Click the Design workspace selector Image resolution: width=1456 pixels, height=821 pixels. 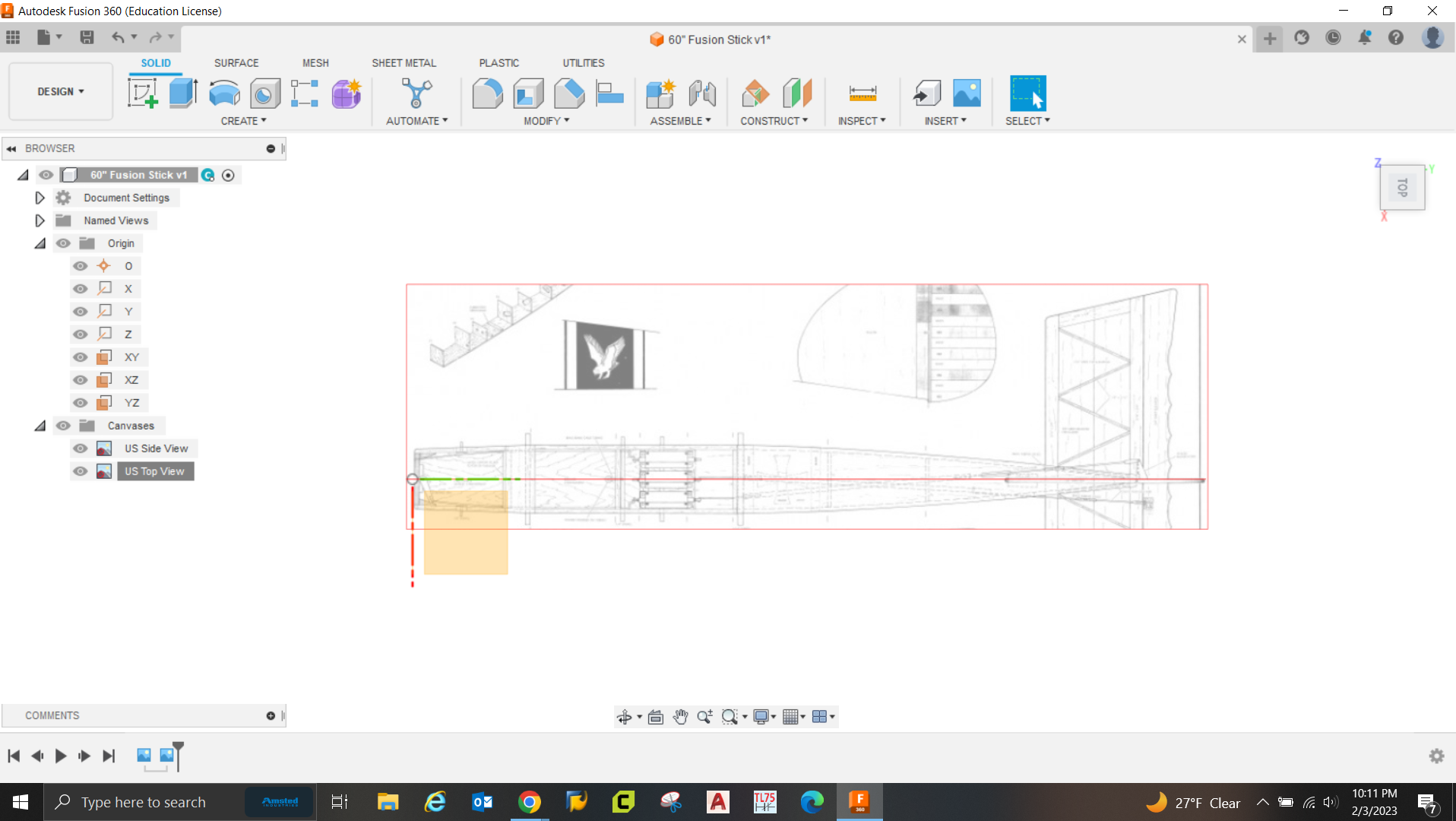click(60, 91)
